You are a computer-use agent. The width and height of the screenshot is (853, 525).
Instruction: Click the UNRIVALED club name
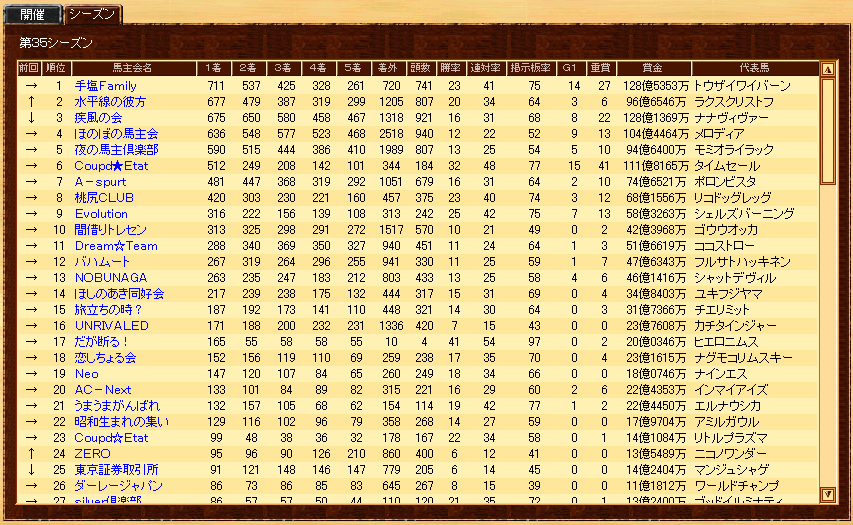(112, 326)
